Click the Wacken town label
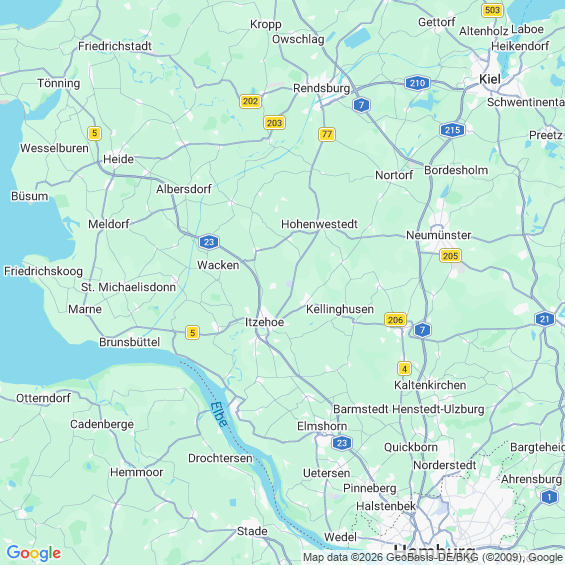 tap(218, 265)
